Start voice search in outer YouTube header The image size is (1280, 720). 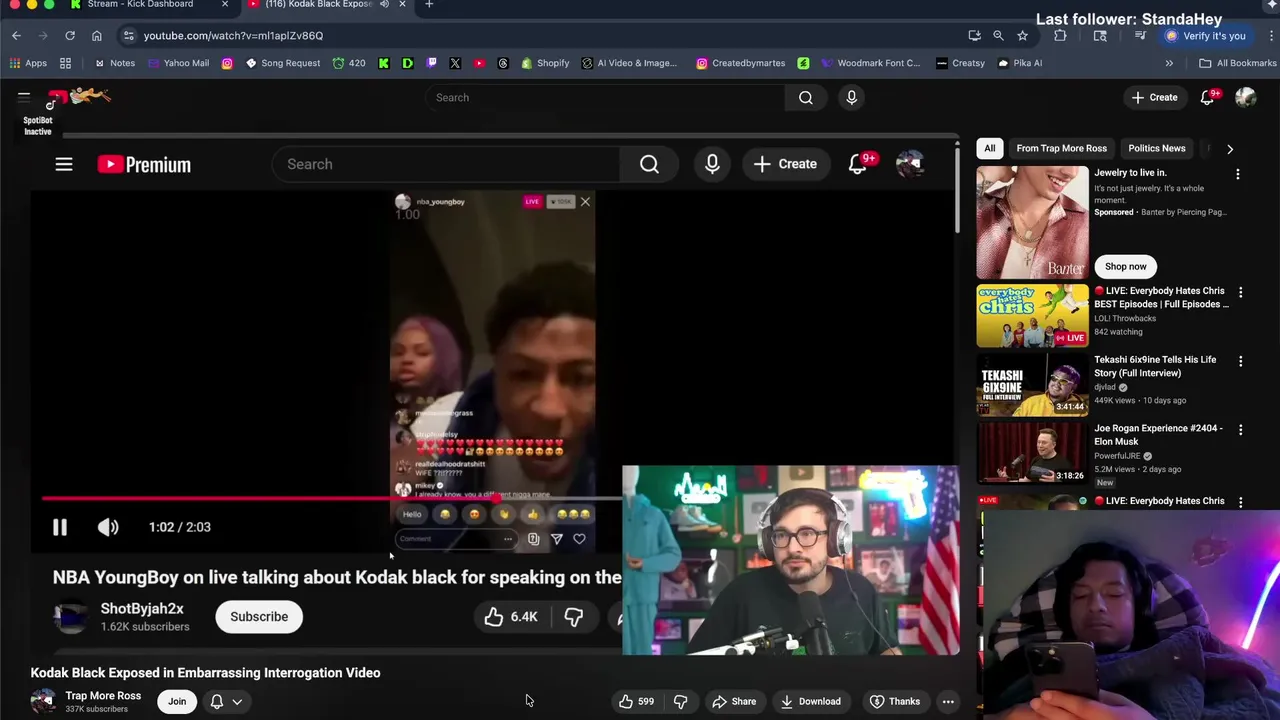(852, 97)
